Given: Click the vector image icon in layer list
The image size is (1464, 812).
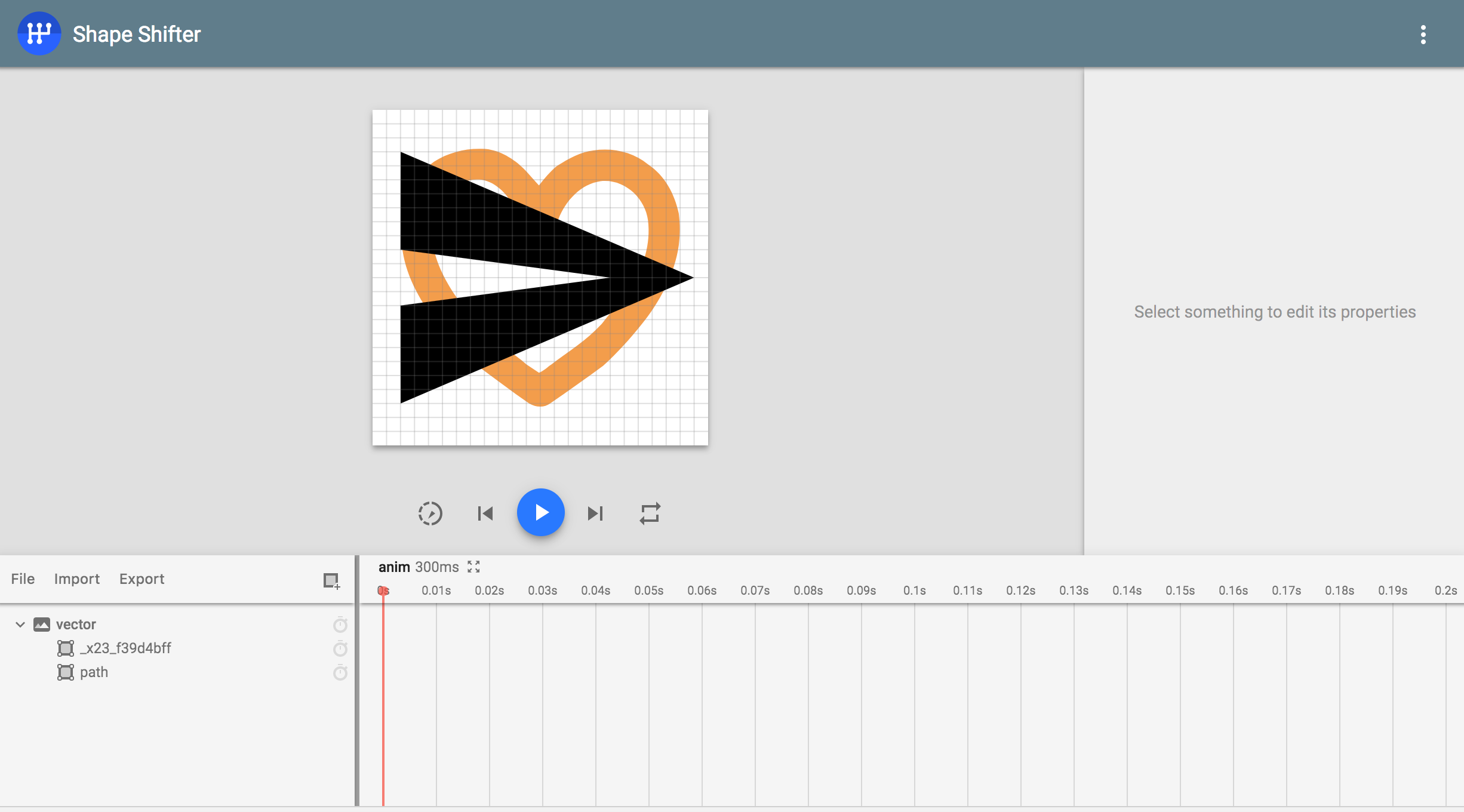Looking at the screenshot, I should click(42, 625).
